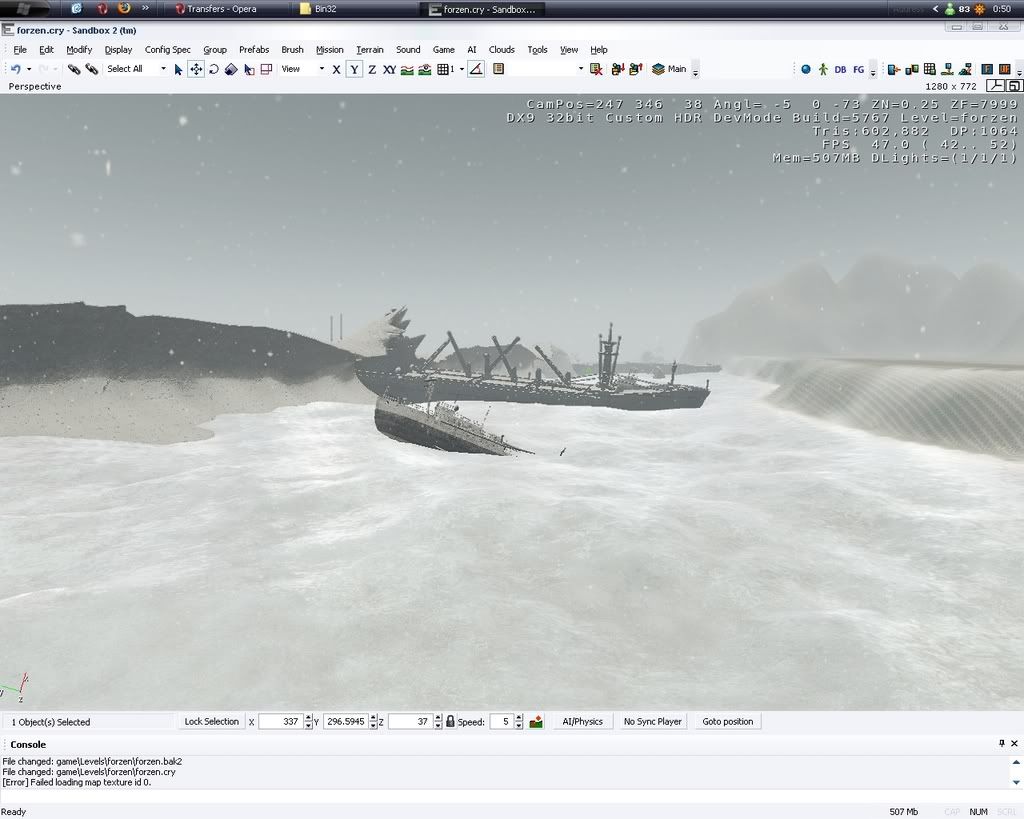Click the Terrain Texture Layers icon
The image size is (1024, 819).
pyautogui.click(x=912, y=69)
